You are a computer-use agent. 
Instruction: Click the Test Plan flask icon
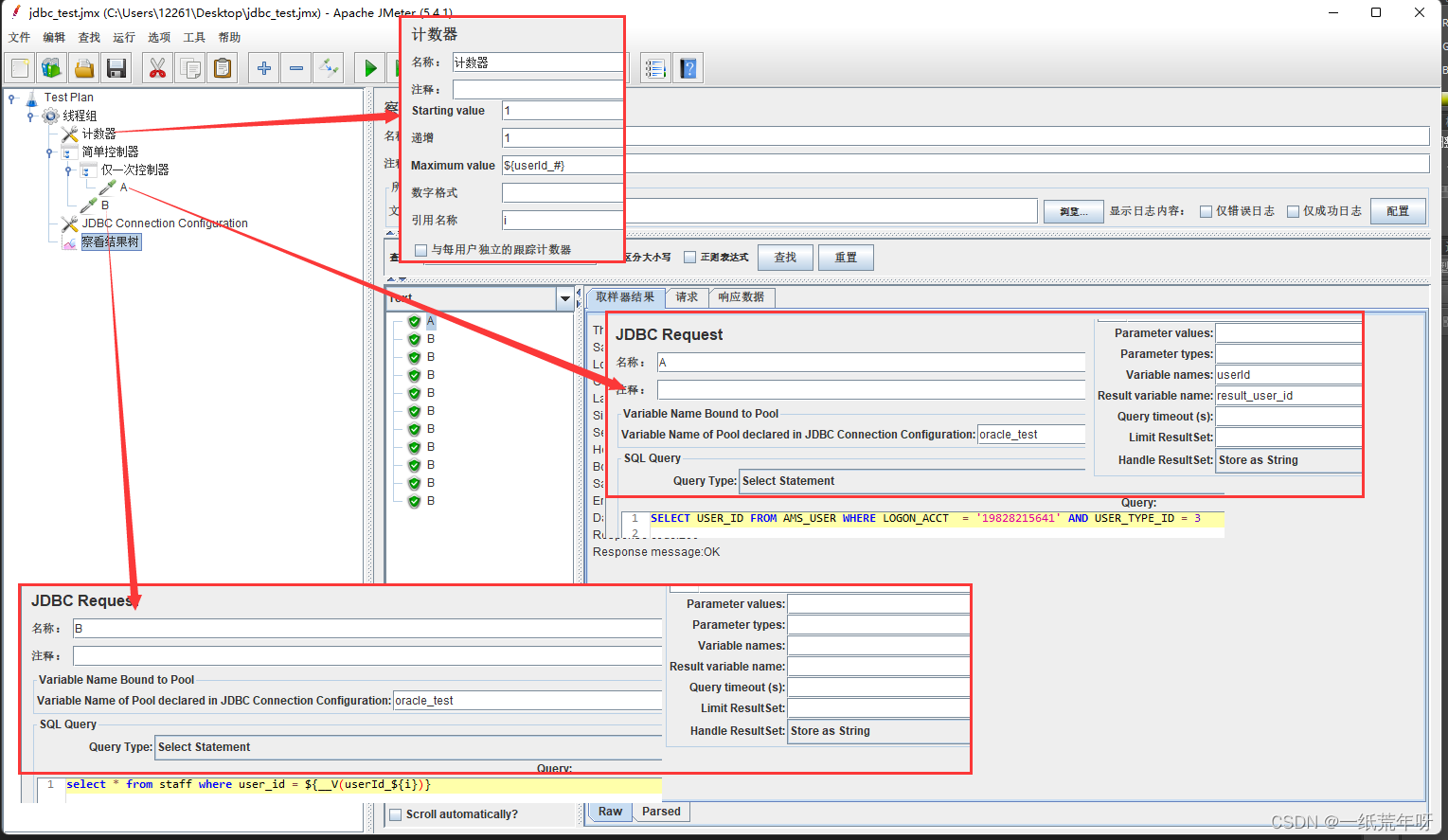coord(31,98)
